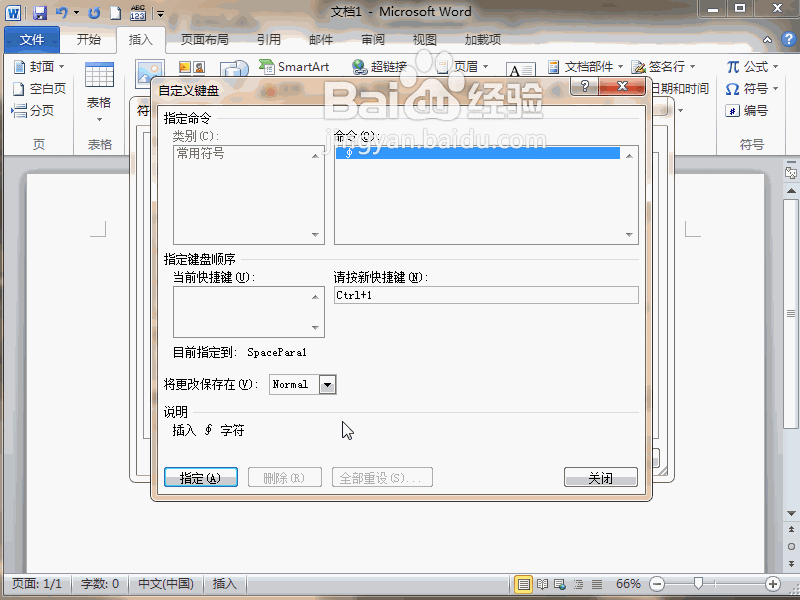This screenshot has width=800, height=600.
Task: Insert a 空白页 (blank page)
Action: point(40,88)
